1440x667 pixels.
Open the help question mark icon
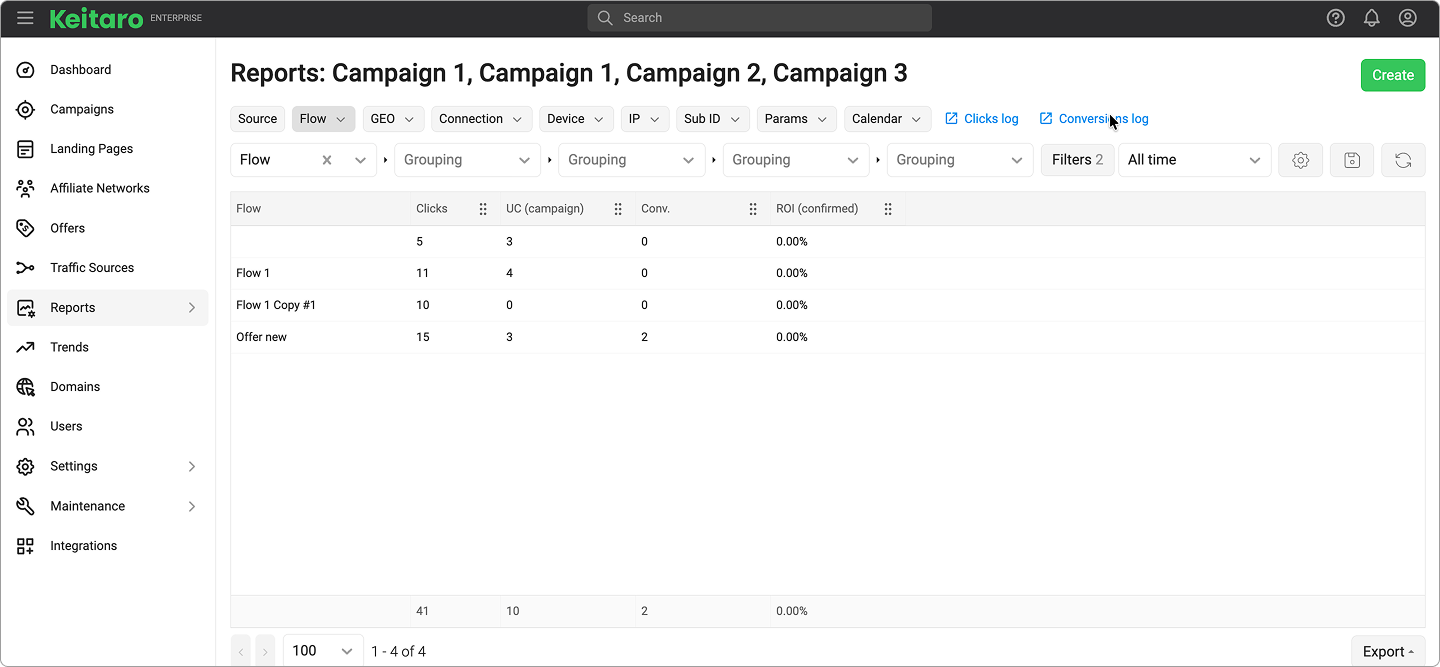pos(1335,18)
